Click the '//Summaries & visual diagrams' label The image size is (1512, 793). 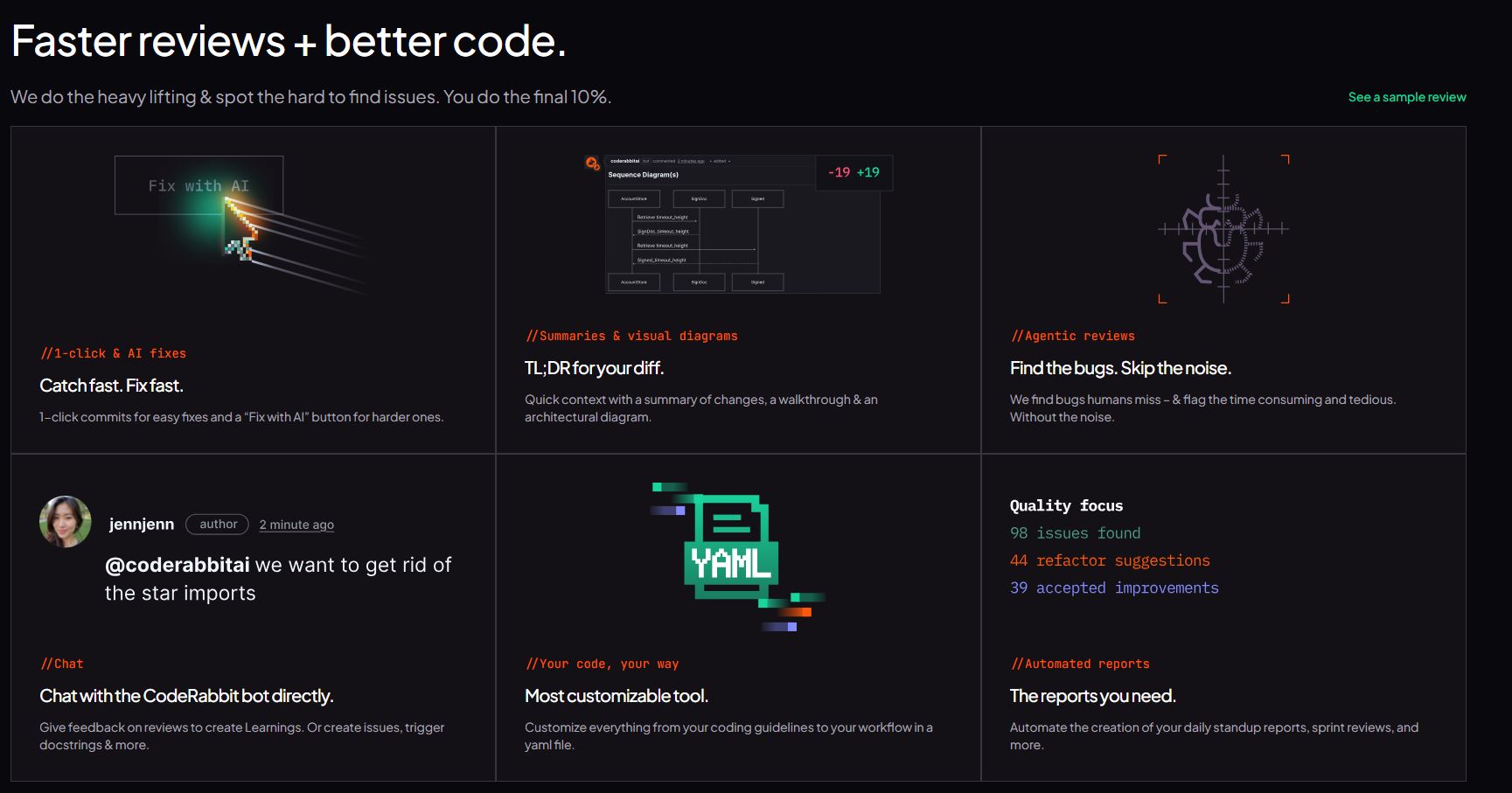(631, 336)
